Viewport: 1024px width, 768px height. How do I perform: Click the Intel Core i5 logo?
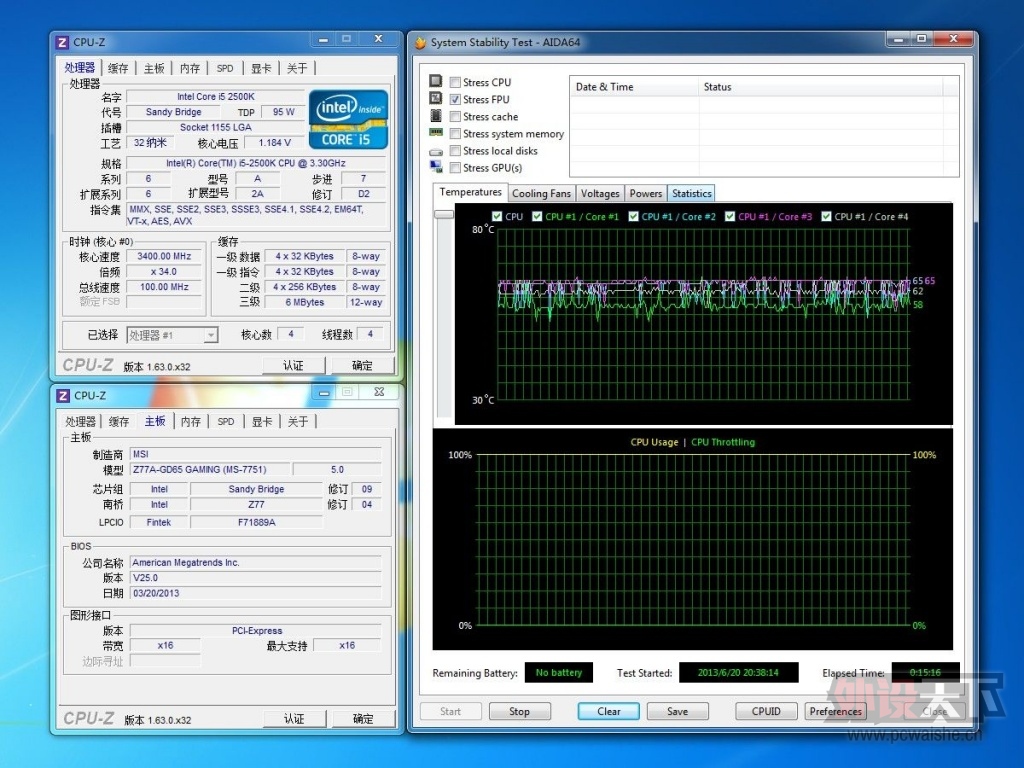[348, 119]
